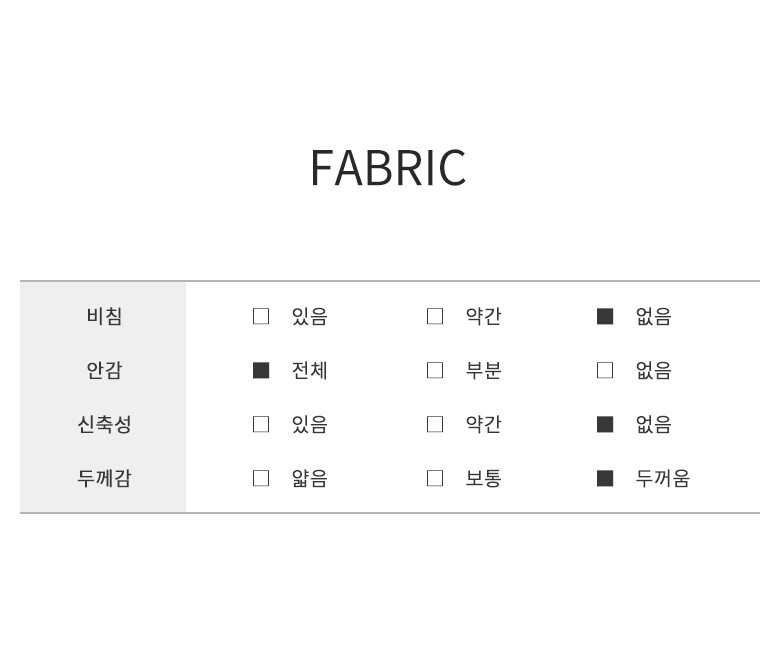780x658 pixels.
Task: Check the 안감 부분 checkbox
Action: tap(435, 370)
